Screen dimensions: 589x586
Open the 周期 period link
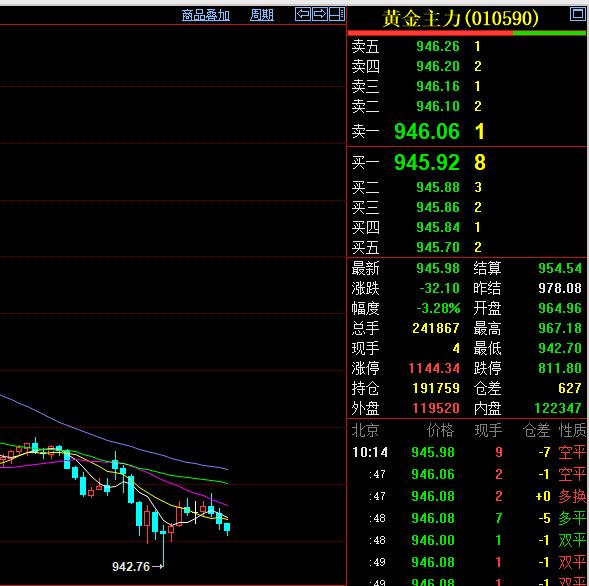(x=262, y=15)
